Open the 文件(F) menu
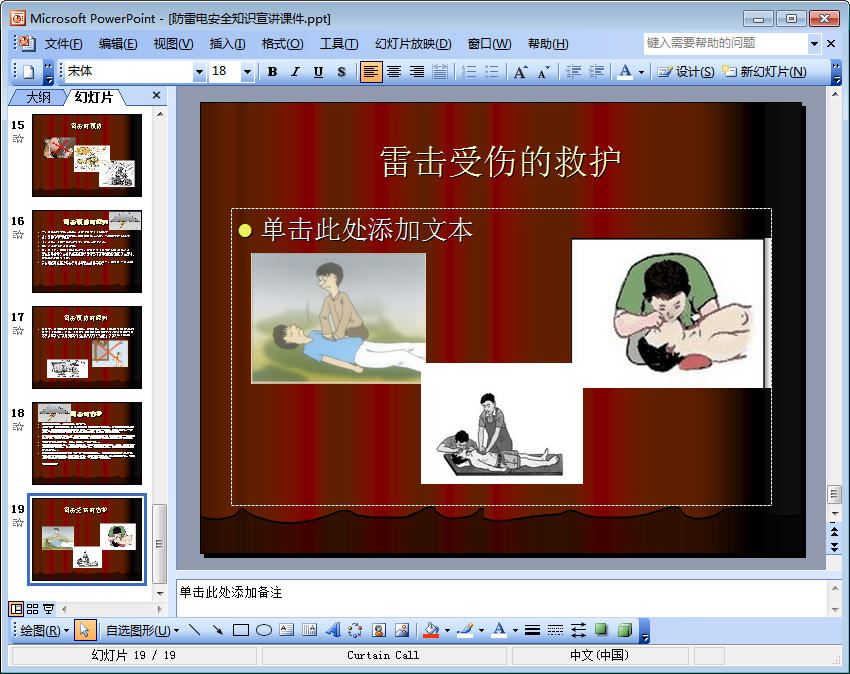 63,44
